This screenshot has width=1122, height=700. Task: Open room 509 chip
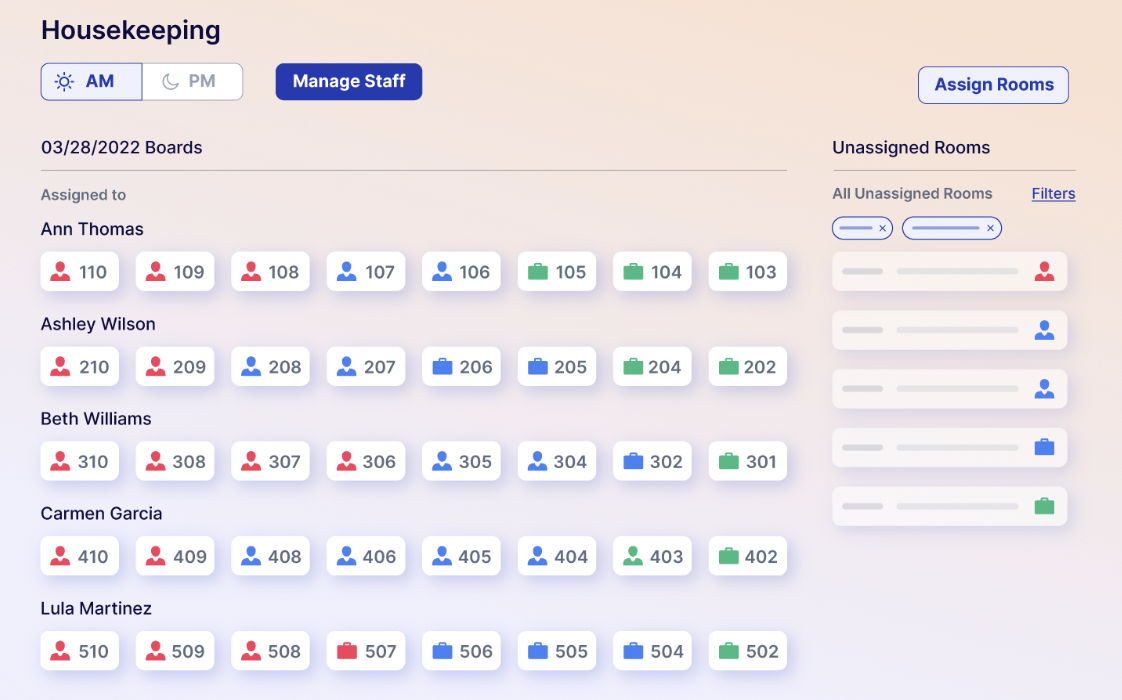(175, 651)
